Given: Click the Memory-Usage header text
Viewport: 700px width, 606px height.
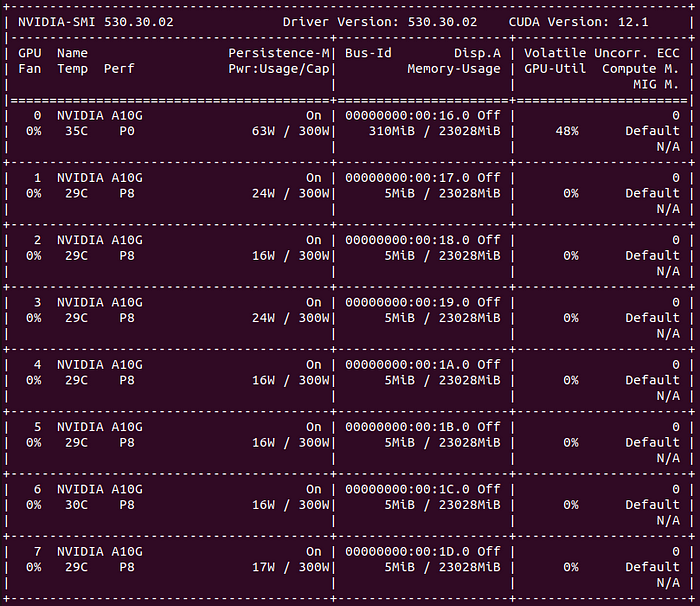Looking at the screenshot, I should [454, 69].
